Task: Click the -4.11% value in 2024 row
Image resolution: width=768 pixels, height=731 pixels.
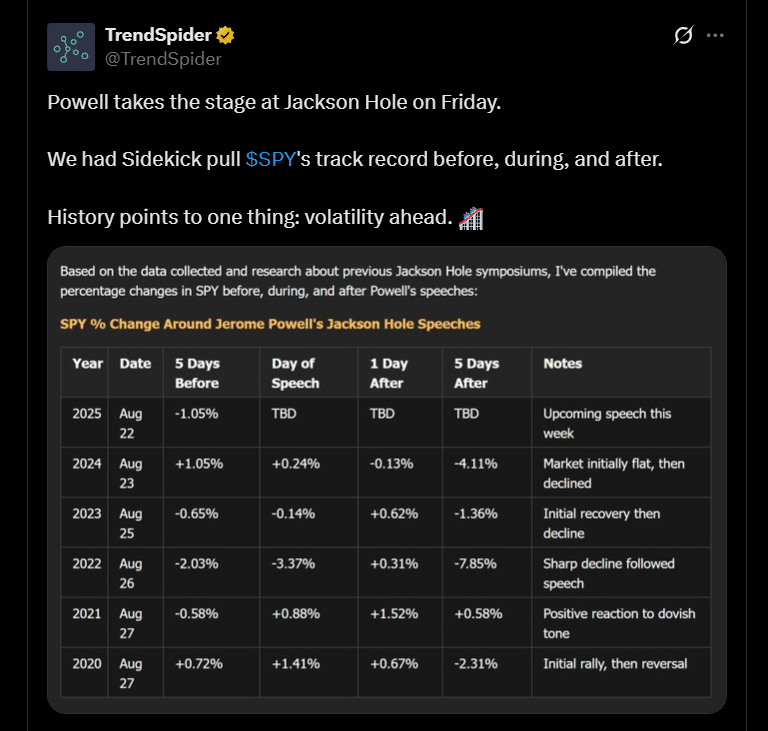Action: pos(476,464)
